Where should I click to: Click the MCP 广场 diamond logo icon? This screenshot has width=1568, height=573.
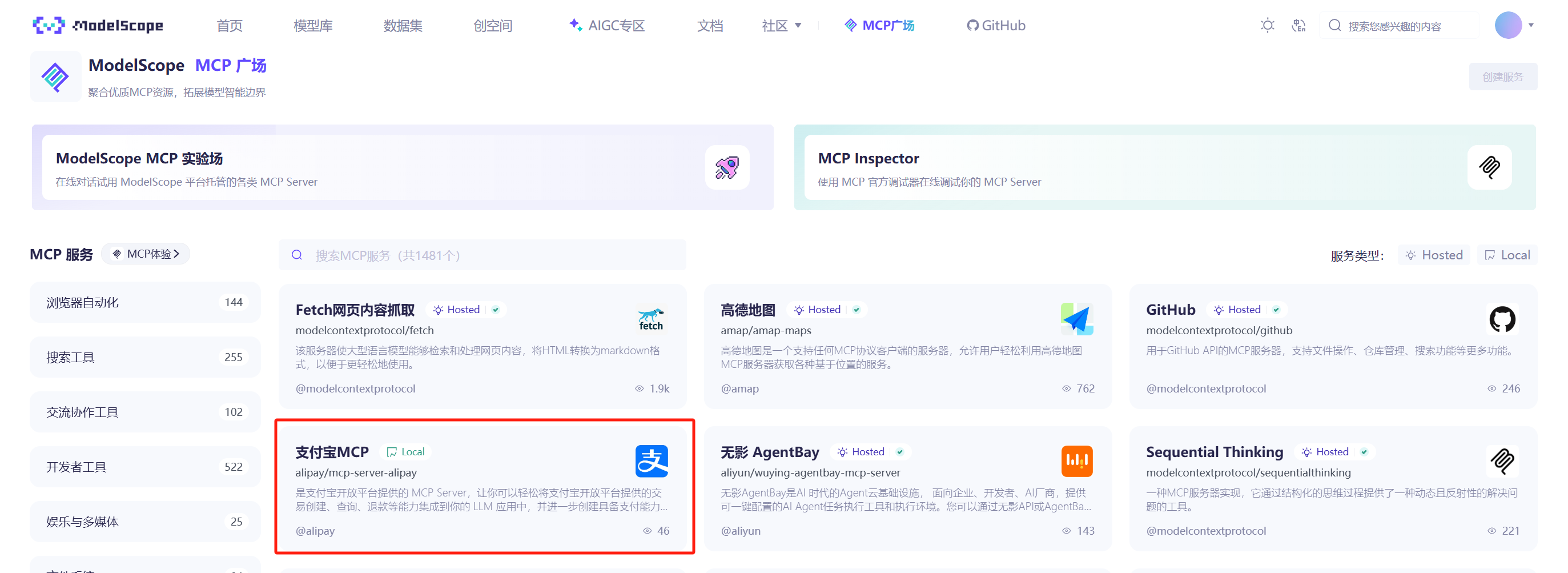[55, 77]
